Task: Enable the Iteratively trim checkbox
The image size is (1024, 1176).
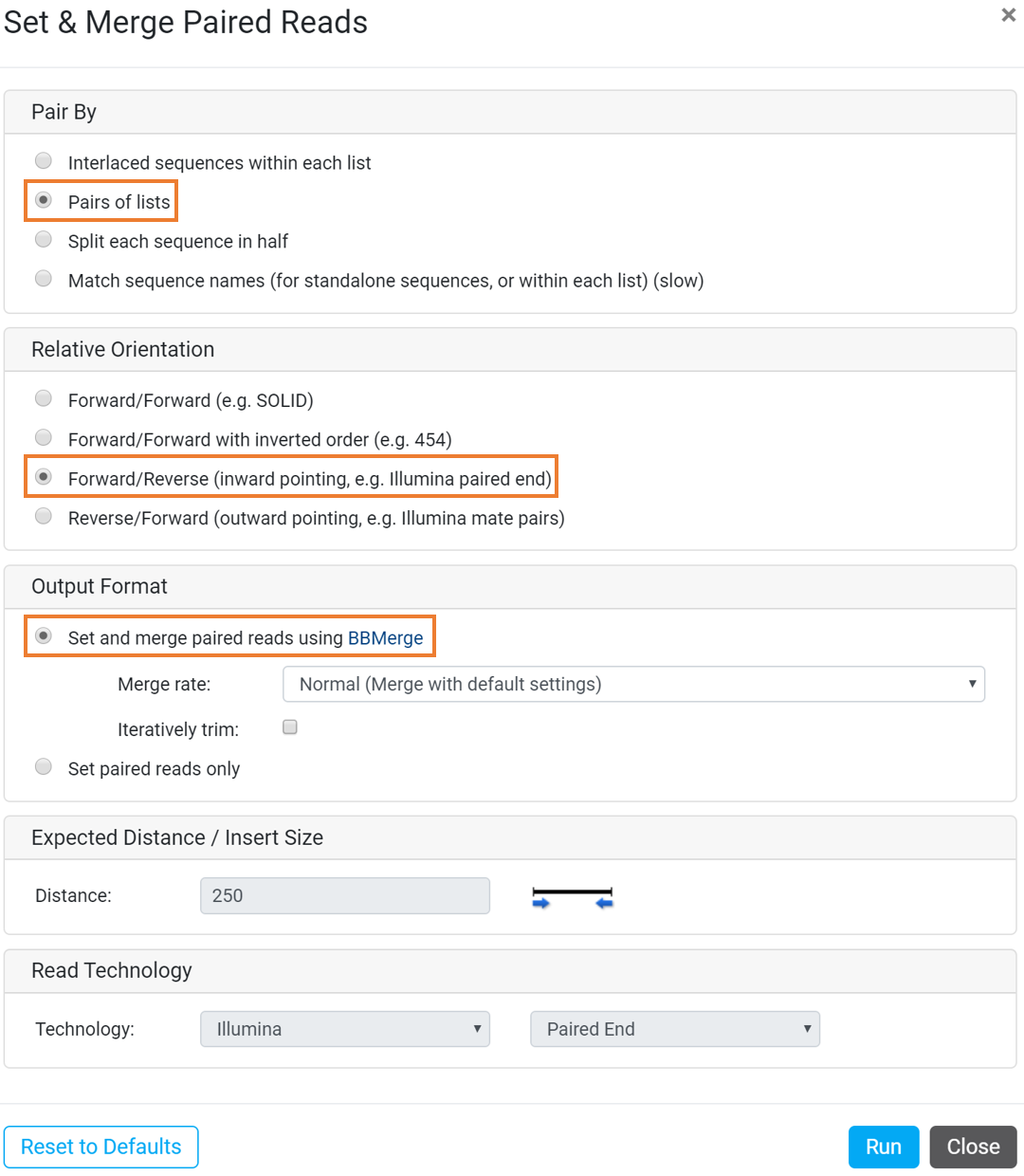Action: (x=290, y=727)
